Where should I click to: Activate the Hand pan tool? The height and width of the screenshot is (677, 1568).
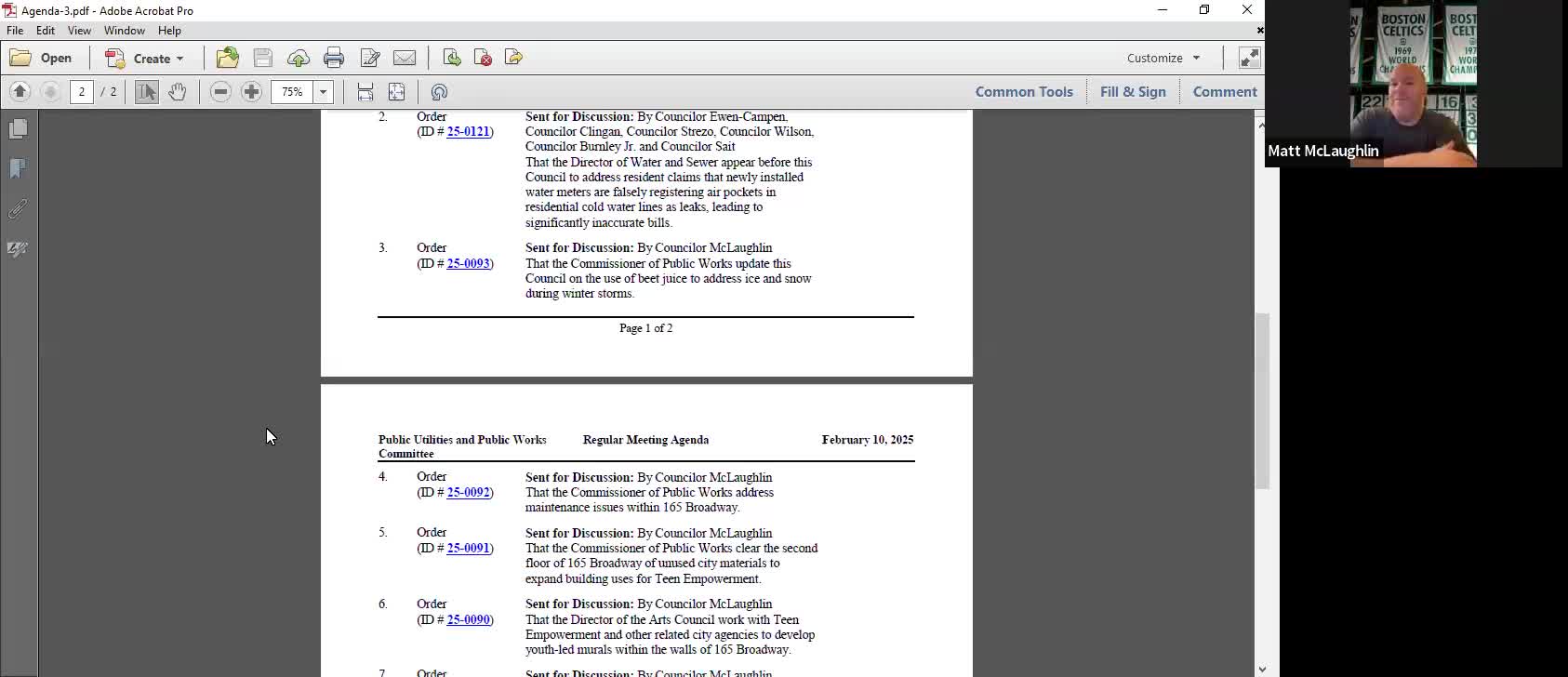click(177, 91)
